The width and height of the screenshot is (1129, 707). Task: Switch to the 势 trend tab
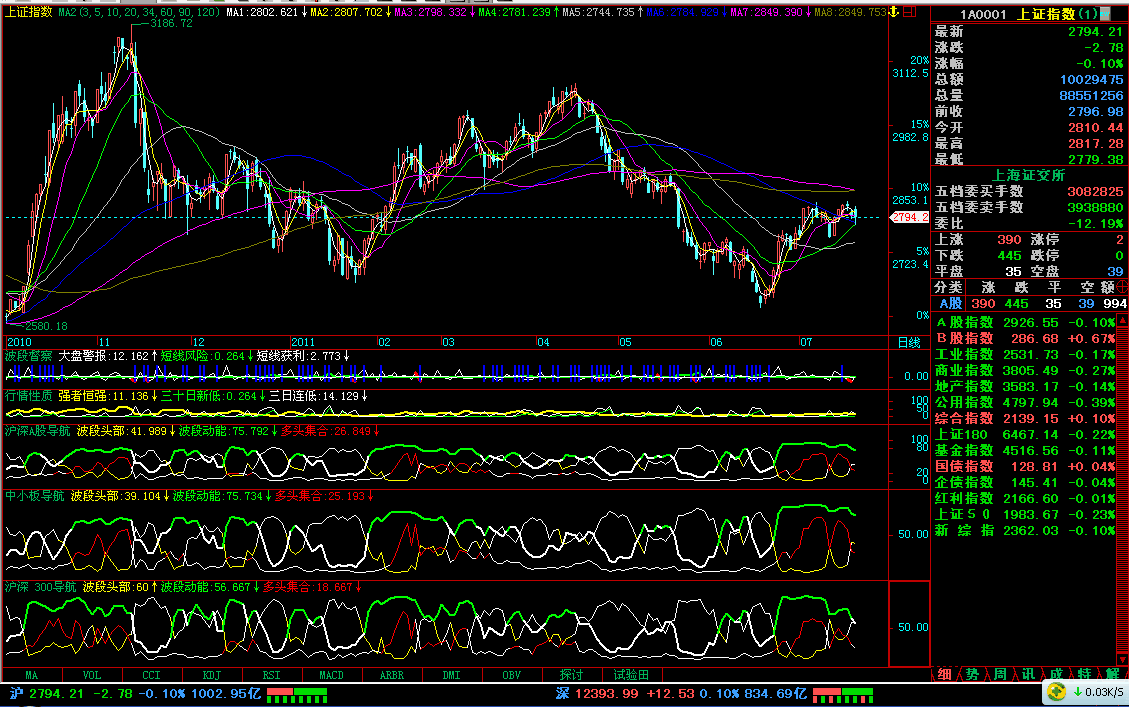point(972,675)
